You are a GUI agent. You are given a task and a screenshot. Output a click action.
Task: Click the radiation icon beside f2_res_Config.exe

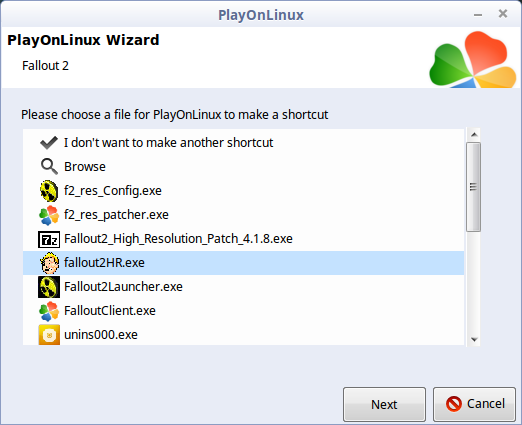coord(49,191)
